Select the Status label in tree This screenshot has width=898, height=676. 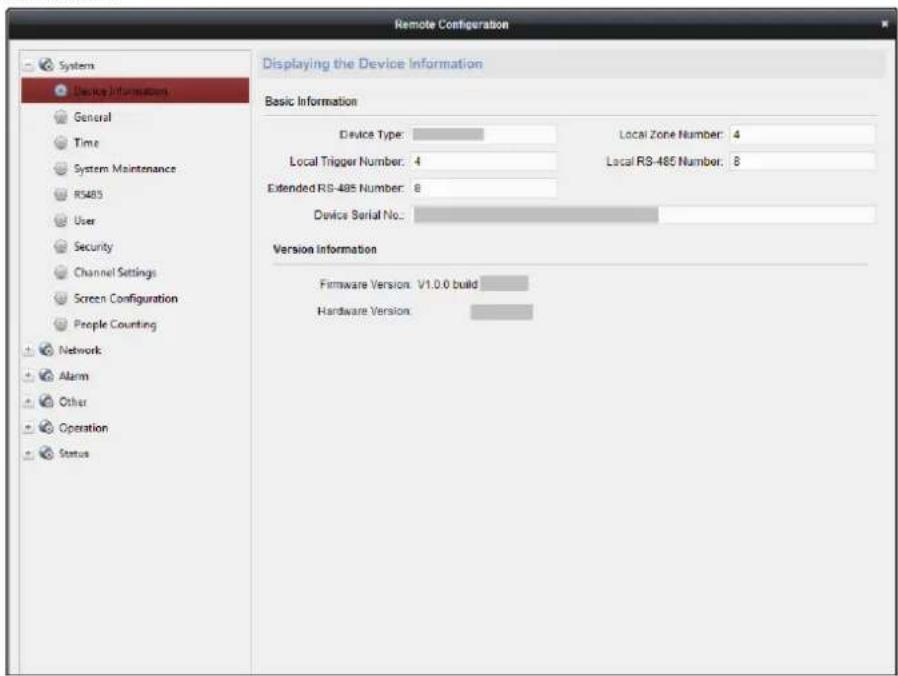pos(74,454)
